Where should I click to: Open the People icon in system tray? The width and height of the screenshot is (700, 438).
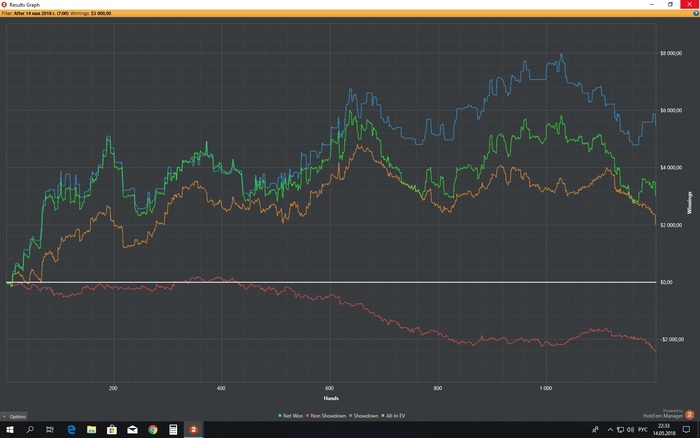click(x=595, y=430)
